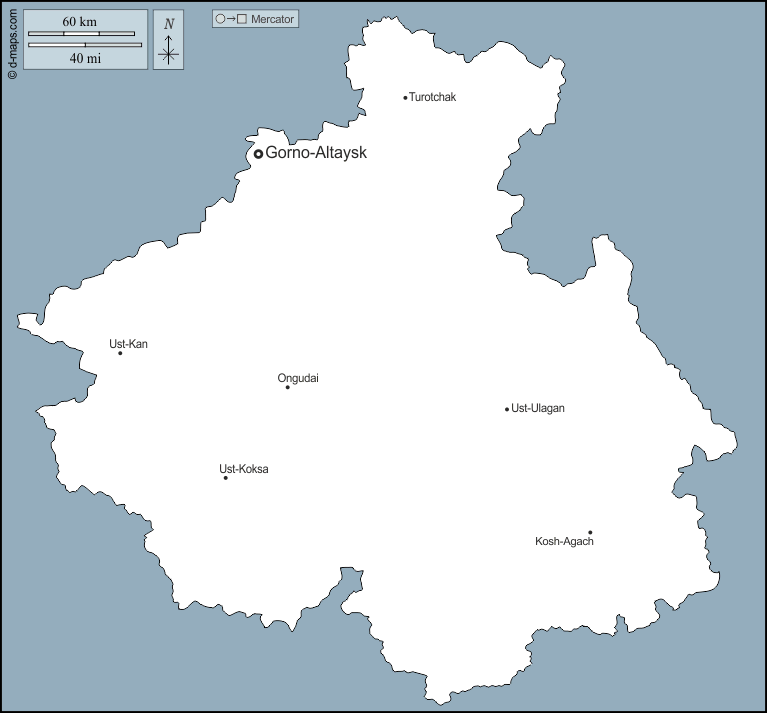
Task: Click the Ust-Kan name label
Action: click(128, 344)
